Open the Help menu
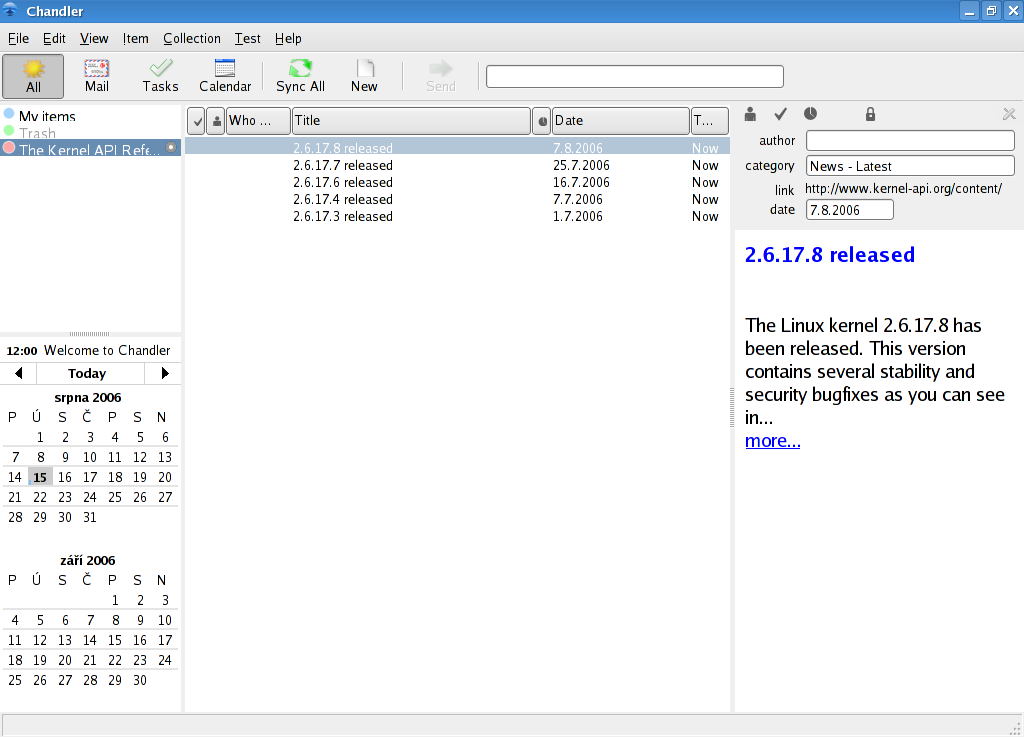Screen dimensions: 1024x737 (x=288, y=39)
